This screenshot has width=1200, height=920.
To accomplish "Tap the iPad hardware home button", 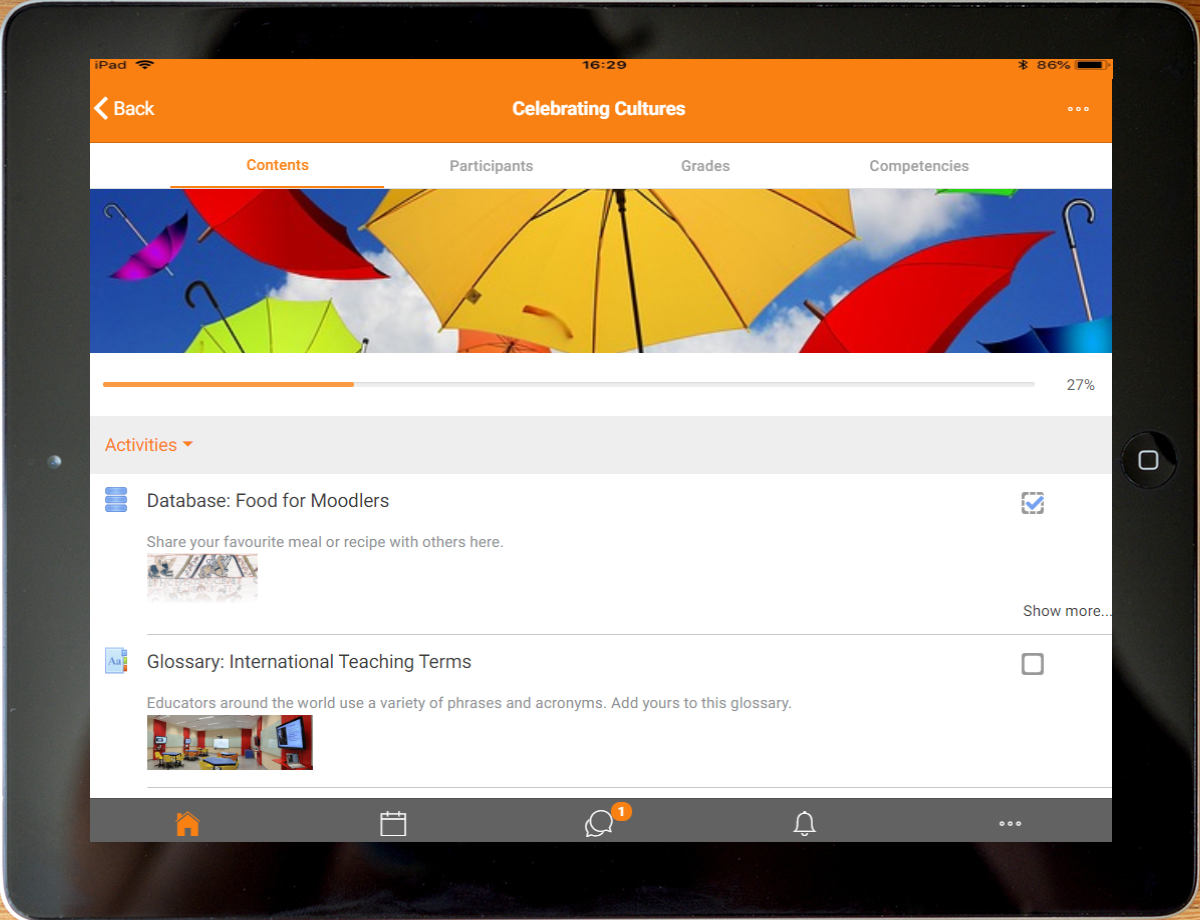I will (x=1148, y=460).
